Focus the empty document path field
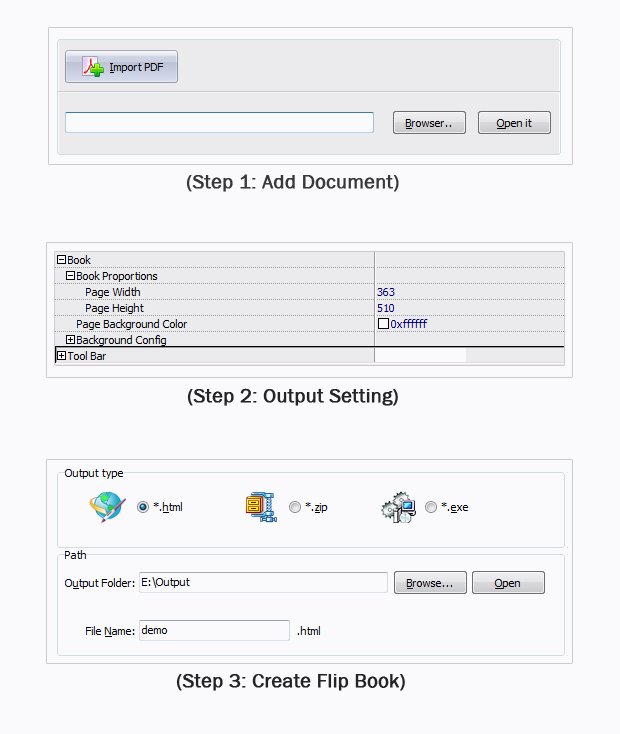Screen dimensions: 620x734 pos(219,122)
